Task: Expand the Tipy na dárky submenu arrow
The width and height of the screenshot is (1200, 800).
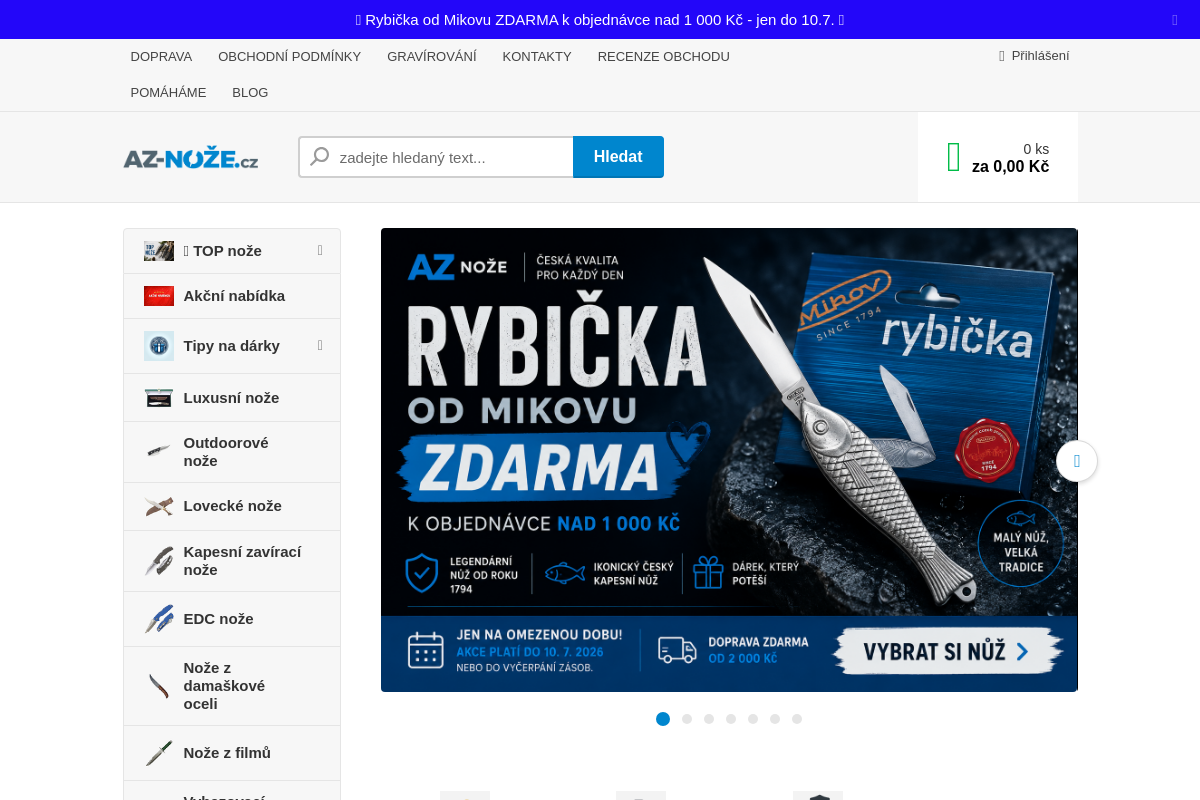Action: point(320,345)
